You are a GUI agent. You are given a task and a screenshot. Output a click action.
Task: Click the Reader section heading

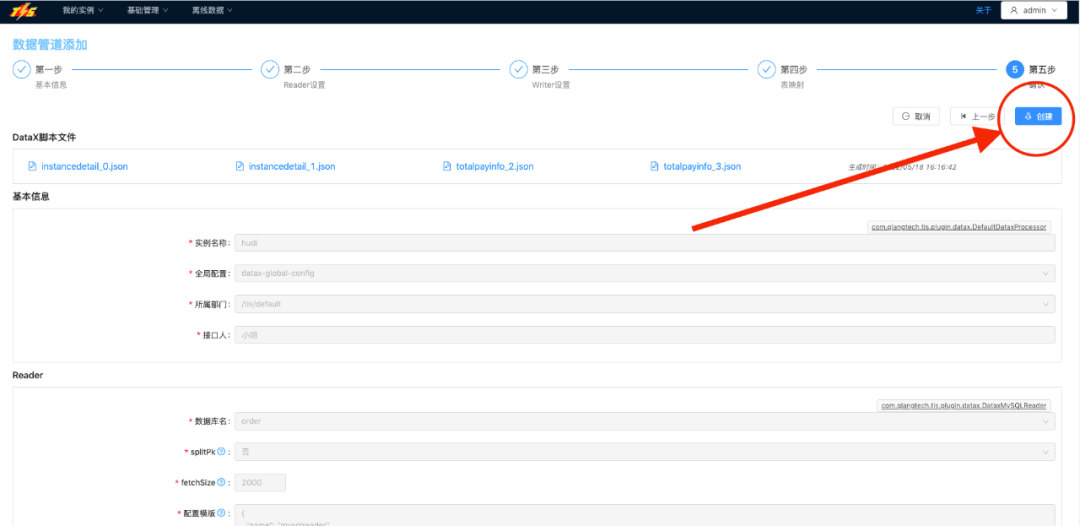(x=28, y=375)
